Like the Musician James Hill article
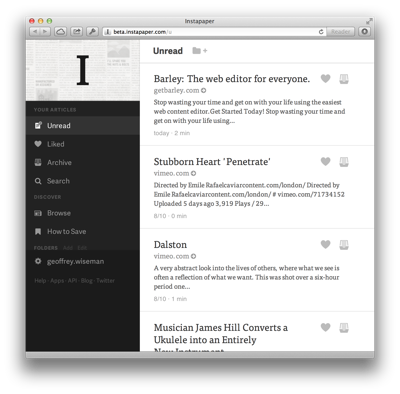 [325, 328]
